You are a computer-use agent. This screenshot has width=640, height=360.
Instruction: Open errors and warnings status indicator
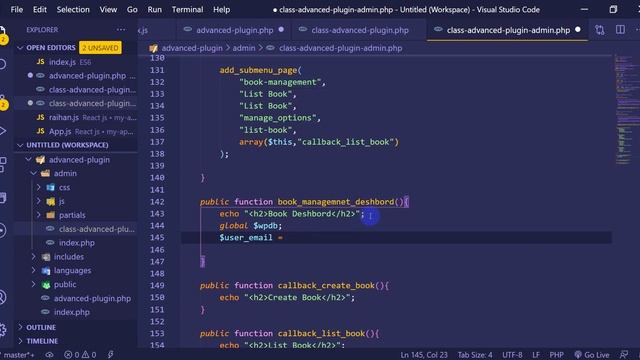click(x=80, y=355)
